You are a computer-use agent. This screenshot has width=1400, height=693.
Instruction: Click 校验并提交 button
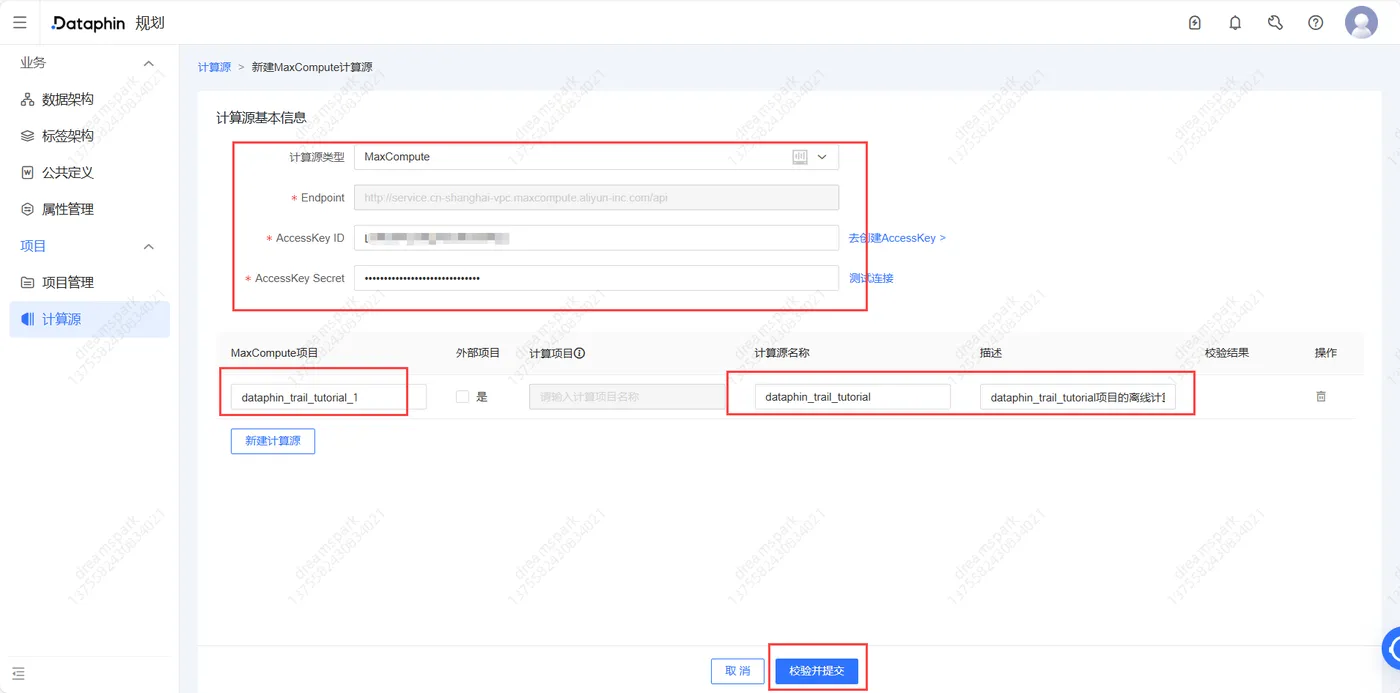(x=817, y=671)
